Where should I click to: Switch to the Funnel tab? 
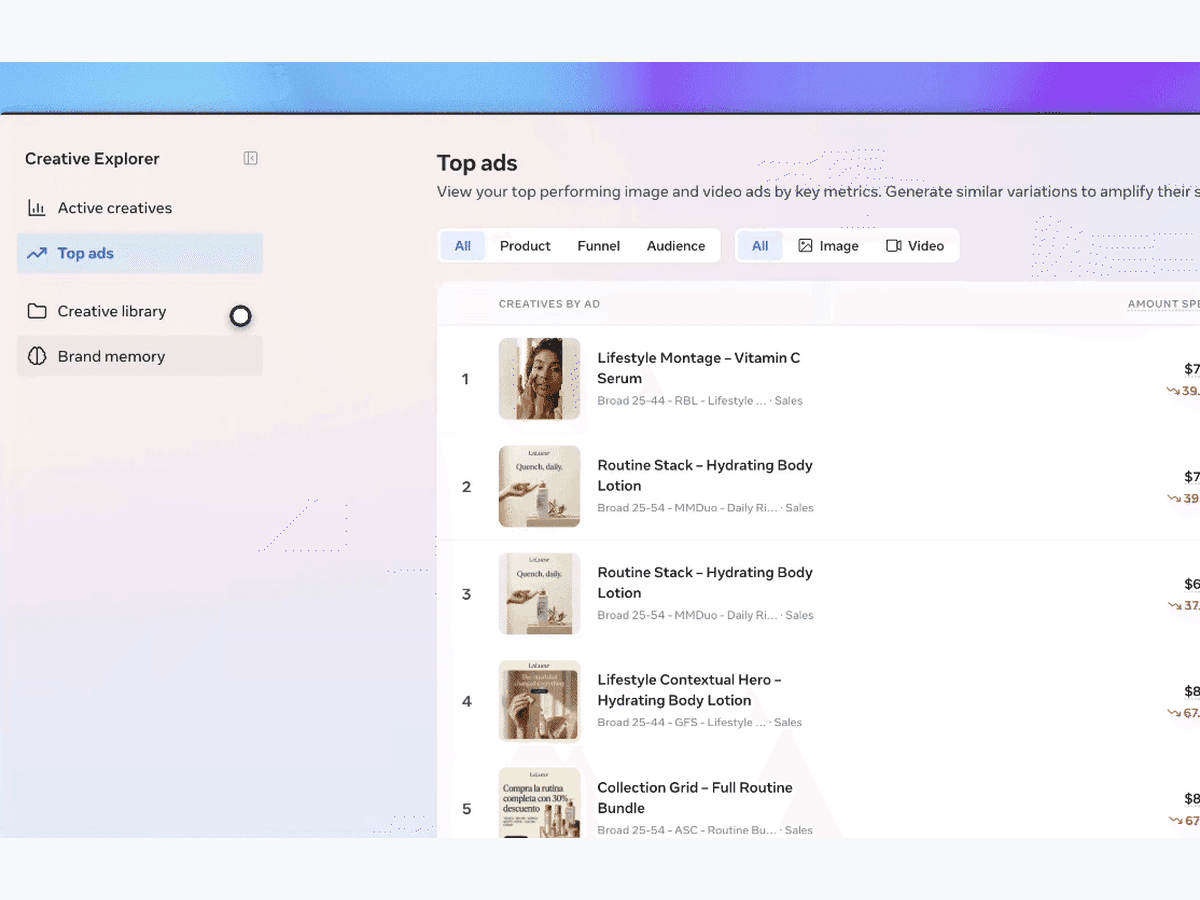599,246
